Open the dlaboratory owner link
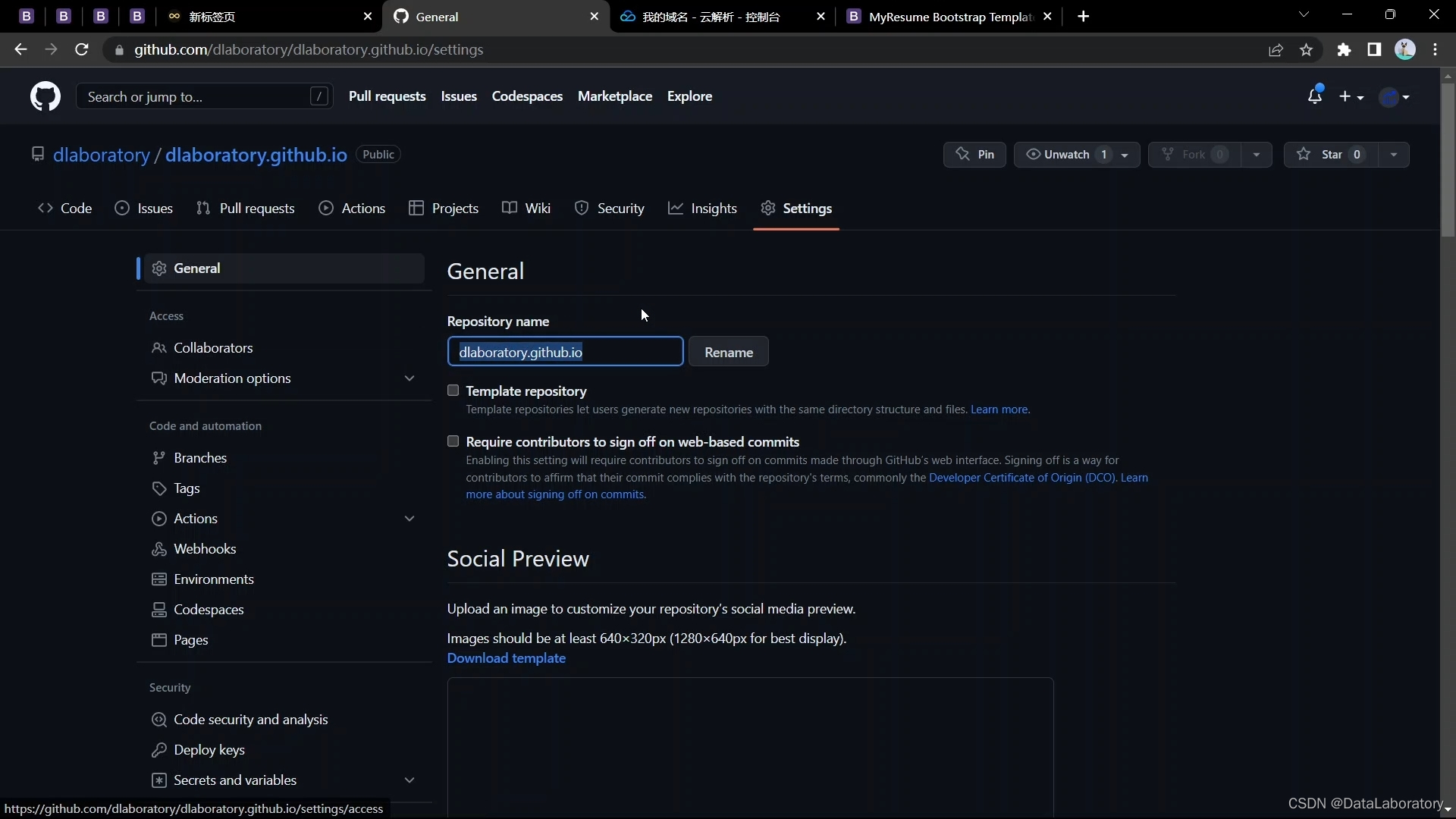 (102, 155)
